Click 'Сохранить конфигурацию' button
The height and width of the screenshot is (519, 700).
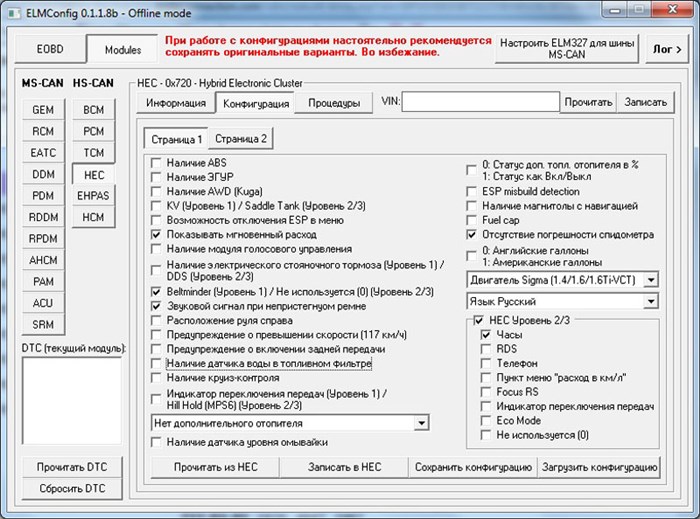coord(473,467)
